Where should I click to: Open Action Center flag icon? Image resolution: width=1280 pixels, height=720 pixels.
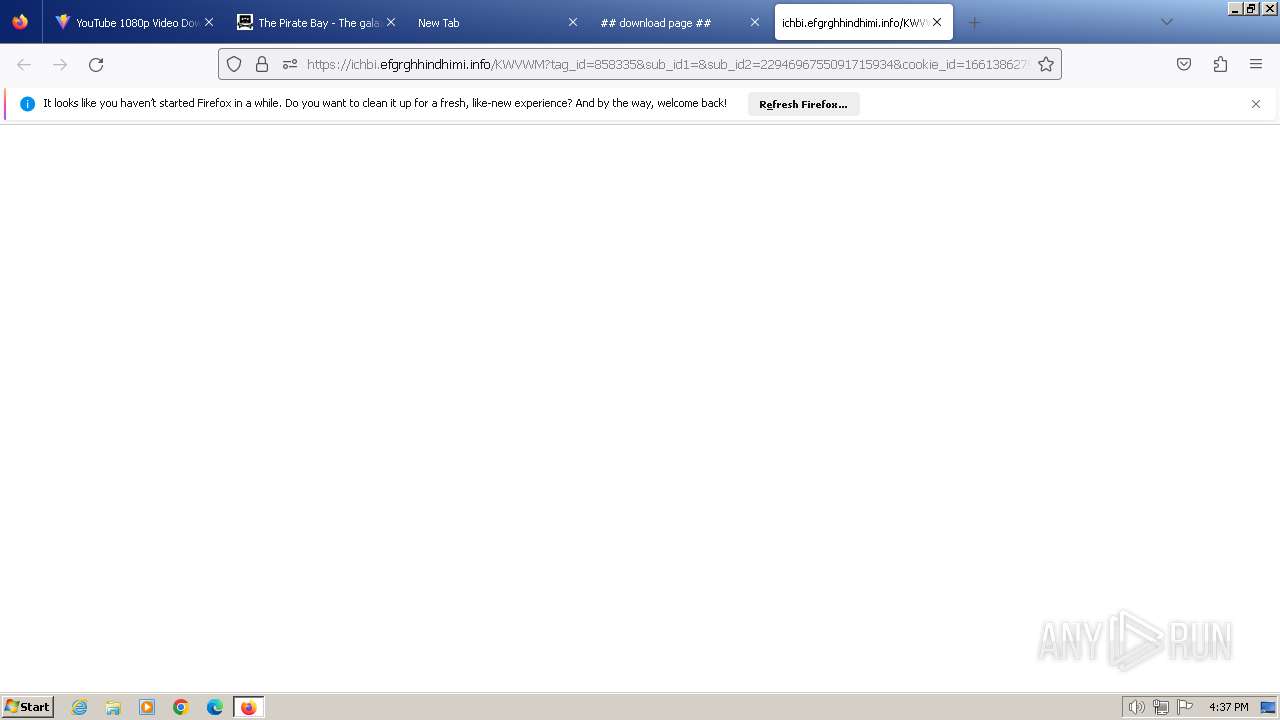point(1185,707)
